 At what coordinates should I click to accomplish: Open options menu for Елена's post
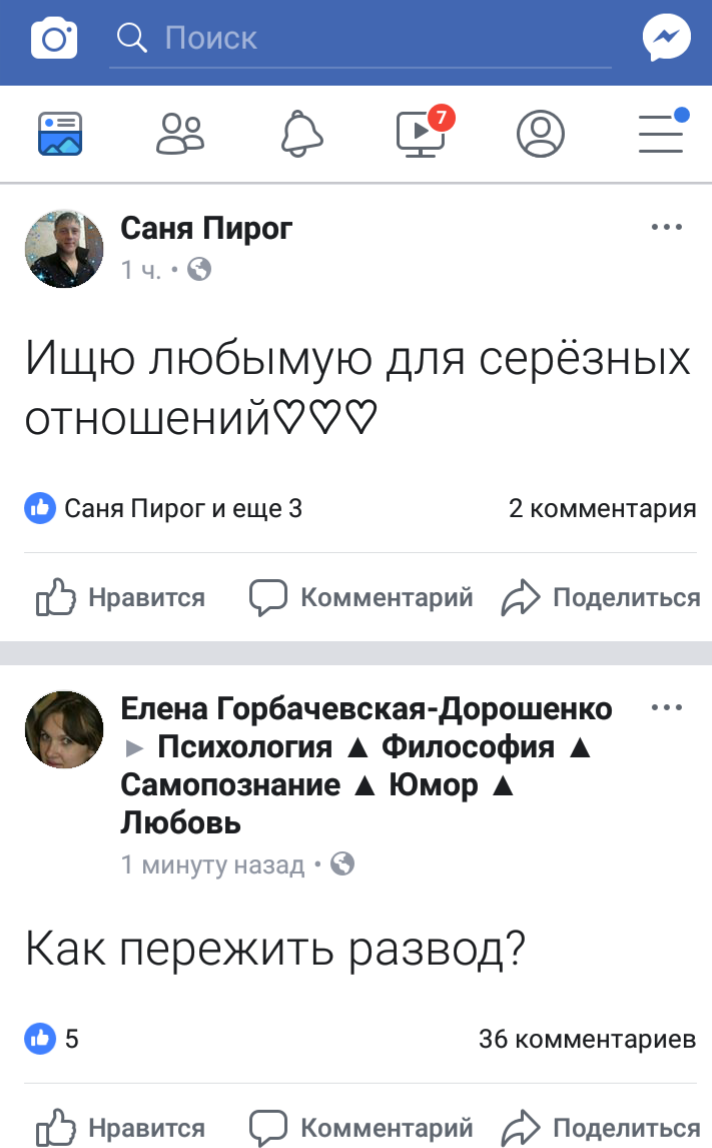666,709
